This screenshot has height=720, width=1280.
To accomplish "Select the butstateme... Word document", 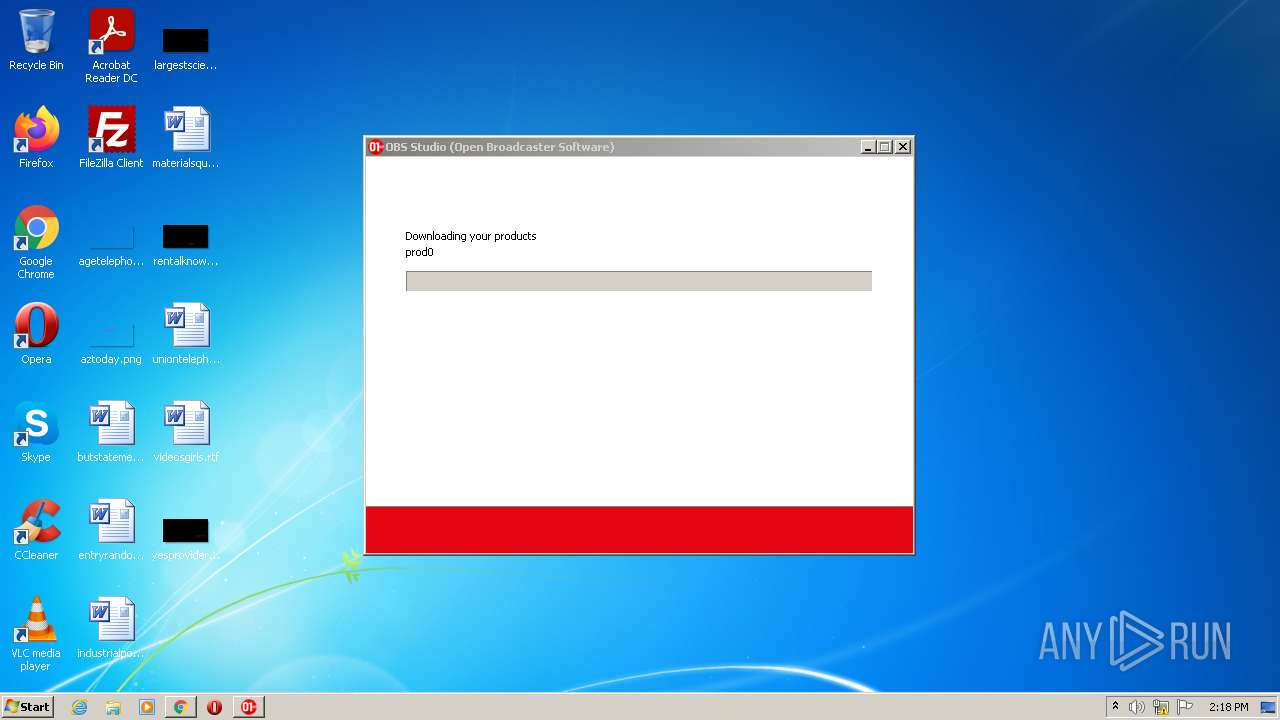I will pyautogui.click(x=111, y=432).
